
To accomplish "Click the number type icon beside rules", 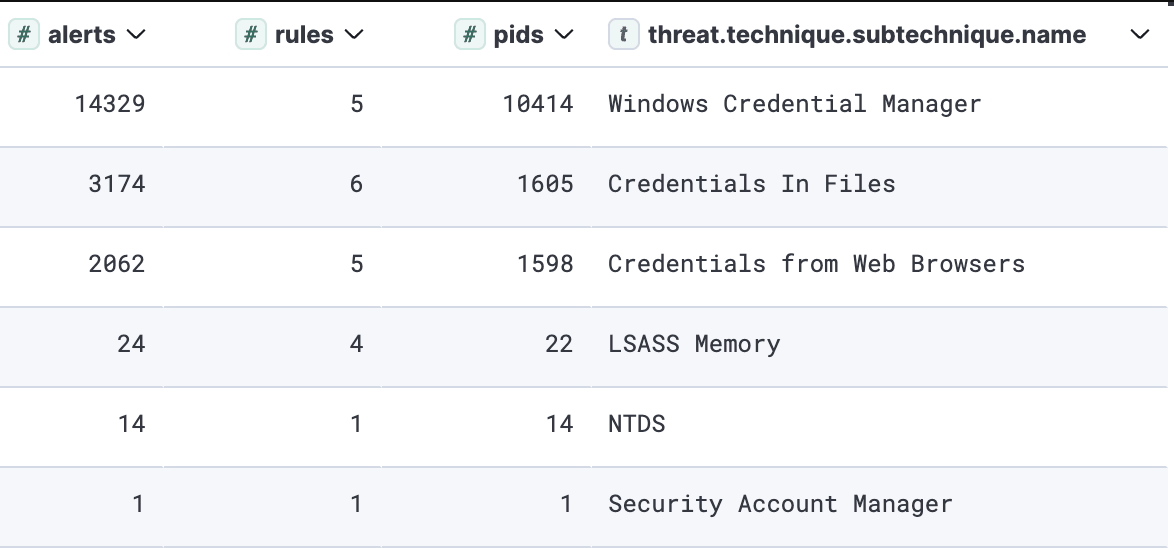I will tap(251, 35).
